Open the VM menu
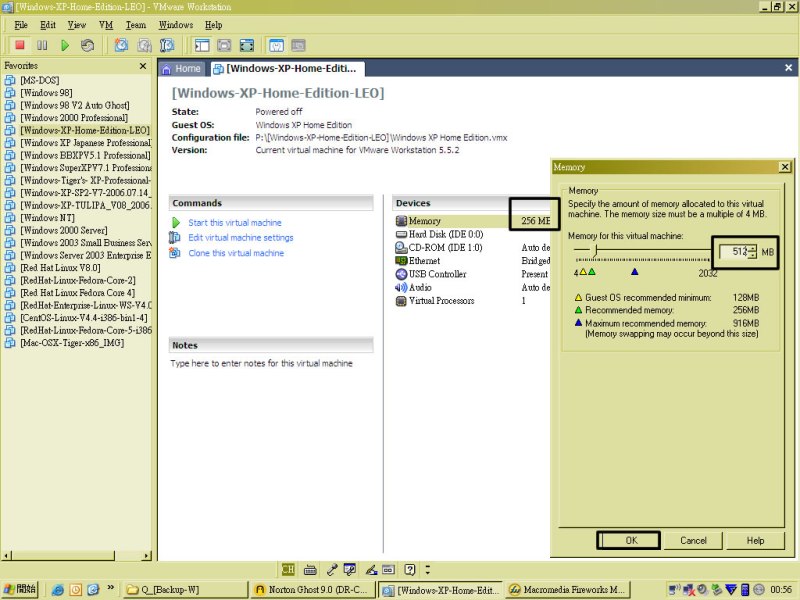The image size is (800, 600). coord(106,25)
